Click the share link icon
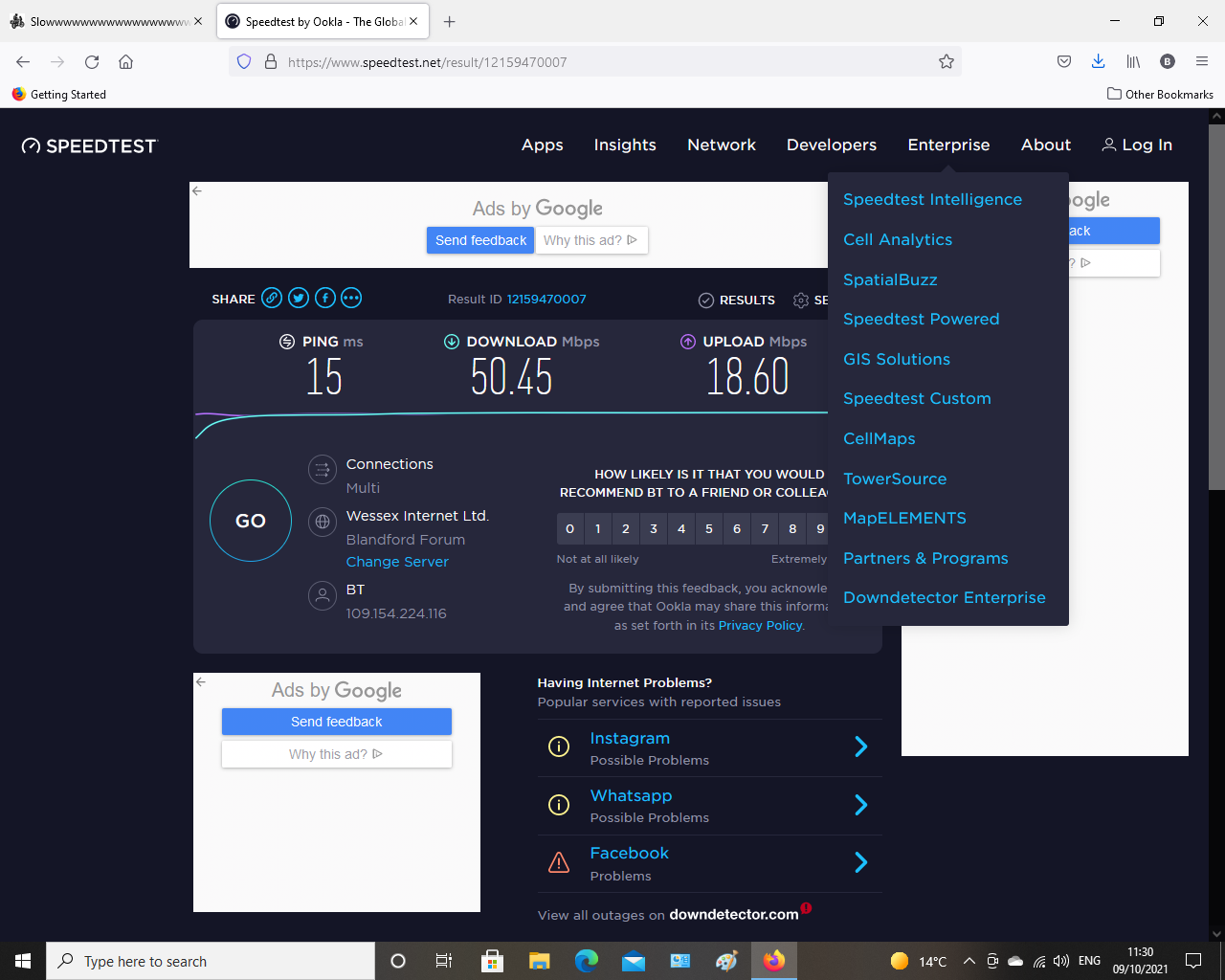 [272, 298]
